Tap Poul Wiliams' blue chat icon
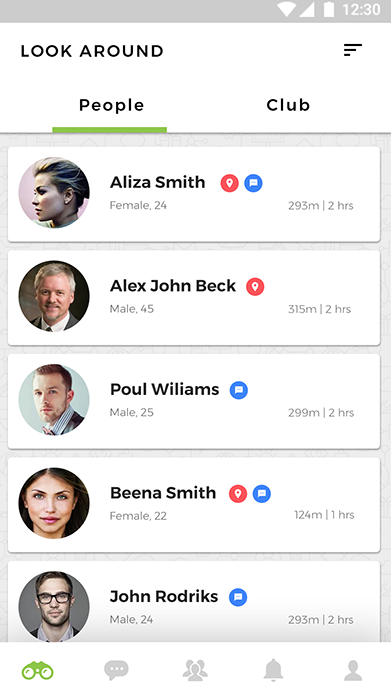The height and width of the screenshot is (697, 391). pos(239,390)
